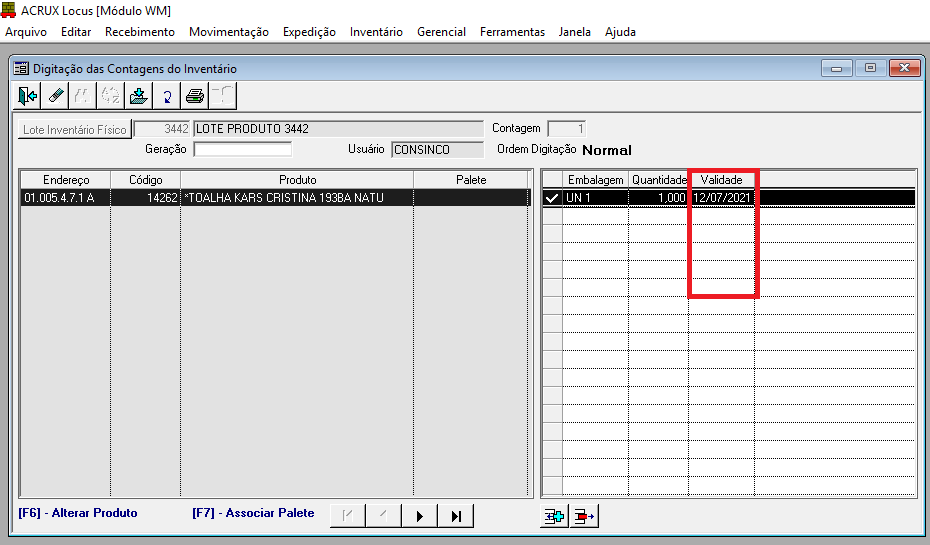Open the Ajuda menu
Image resolution: width=930 pixels, height=545 pixels.
coord(620,32)
